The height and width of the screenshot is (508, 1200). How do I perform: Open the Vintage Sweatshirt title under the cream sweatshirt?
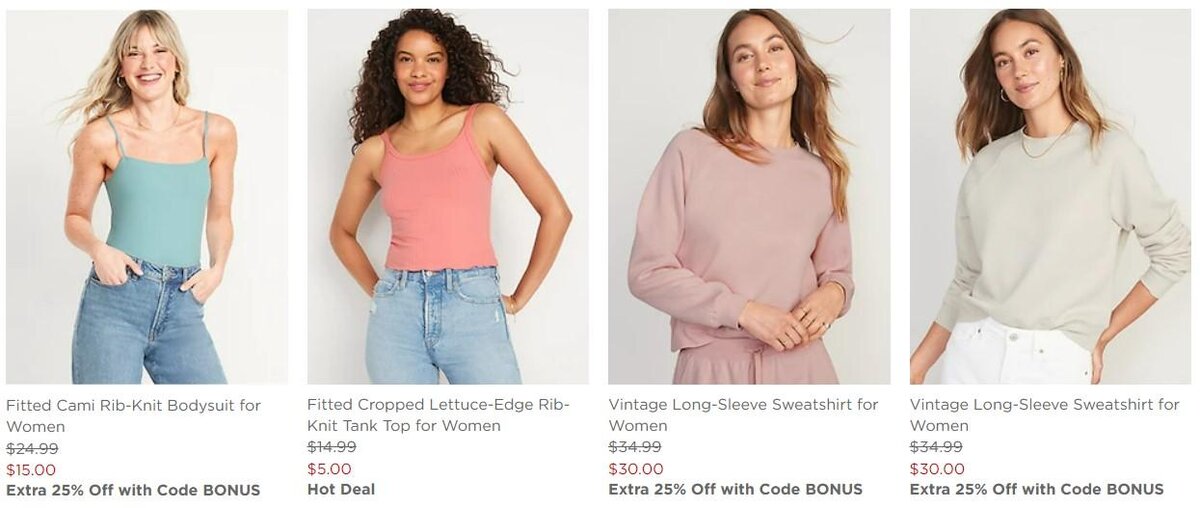(x=1044, y=416)
